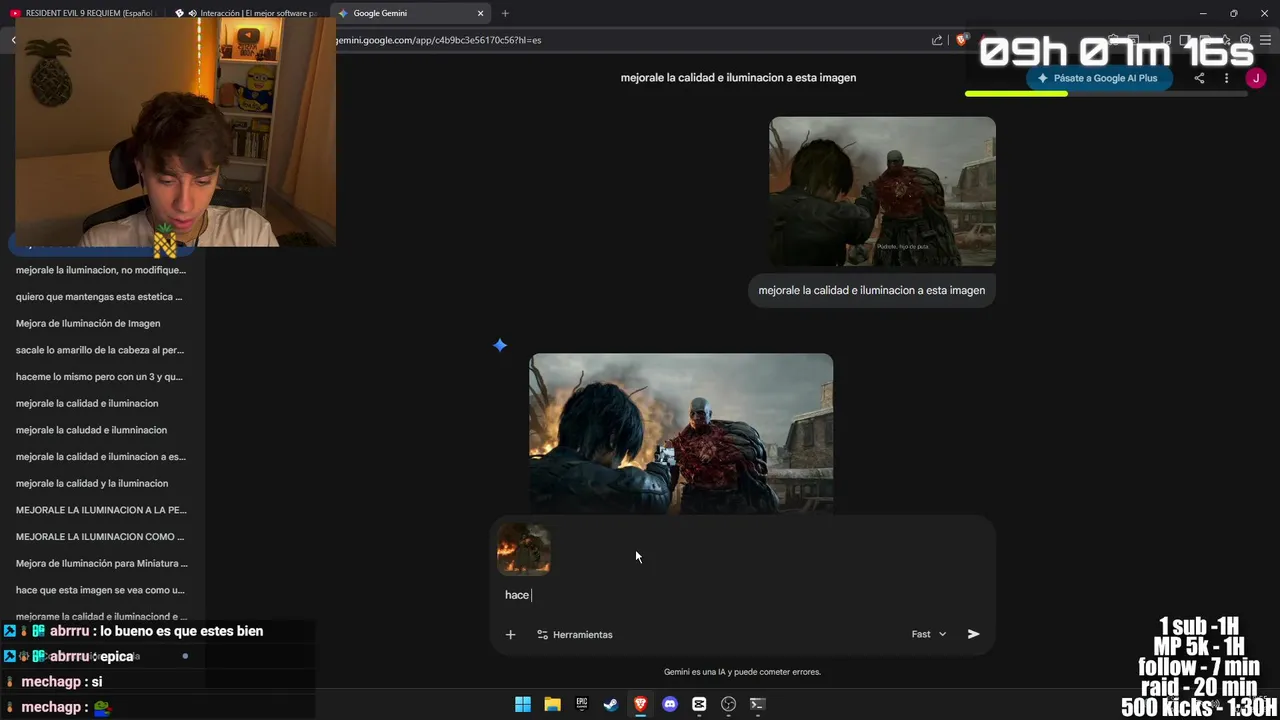The height and width of the screenshot is (720, 1280).
Task: Click the Brave browser taskbar icon
Action: click(x=640, y=704)
